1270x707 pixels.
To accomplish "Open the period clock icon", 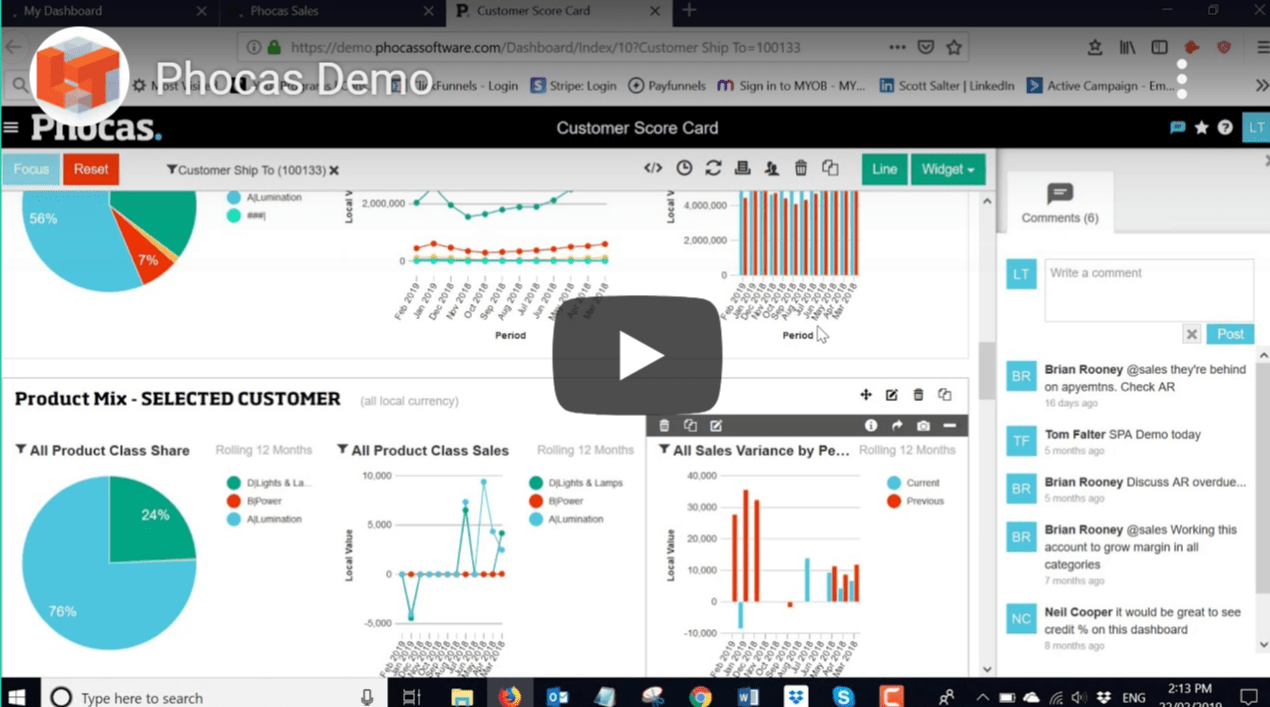I will [x=684, y=168].
